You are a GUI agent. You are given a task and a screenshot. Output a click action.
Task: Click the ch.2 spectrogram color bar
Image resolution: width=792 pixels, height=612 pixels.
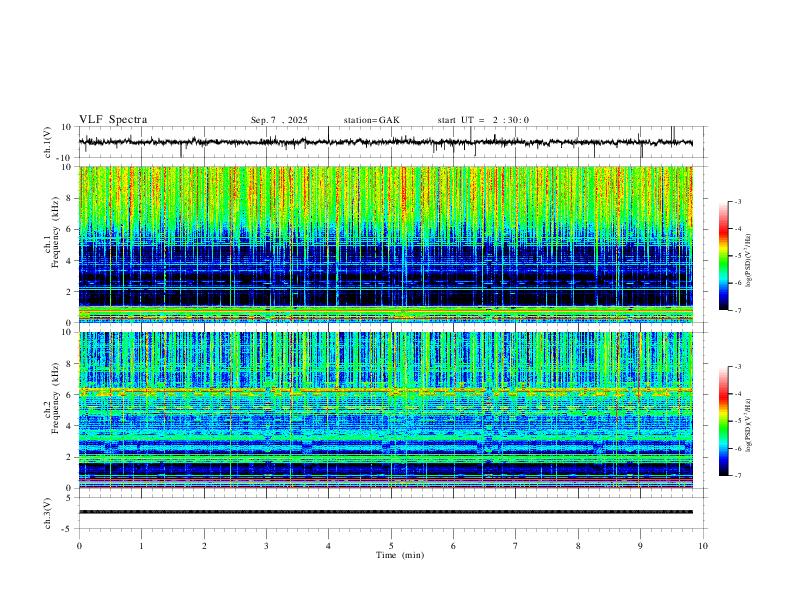click(x=723, y=421)
